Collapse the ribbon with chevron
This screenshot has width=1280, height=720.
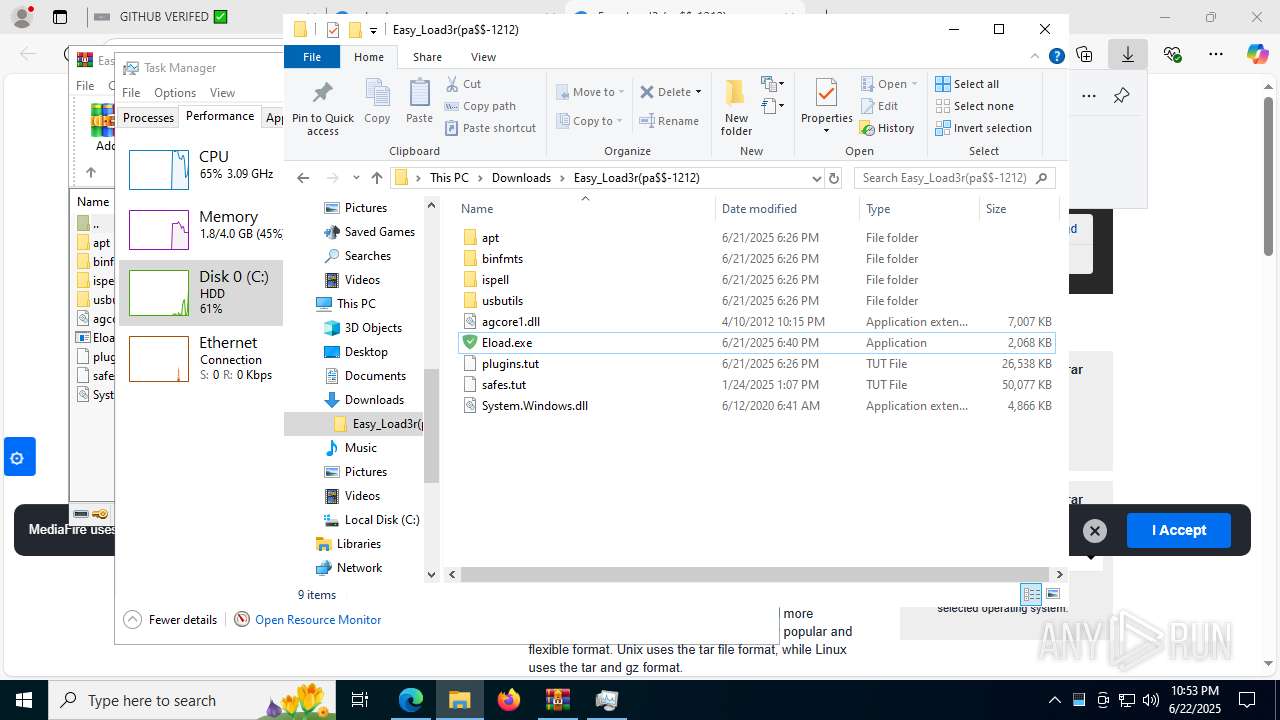tap(1036, 57)
